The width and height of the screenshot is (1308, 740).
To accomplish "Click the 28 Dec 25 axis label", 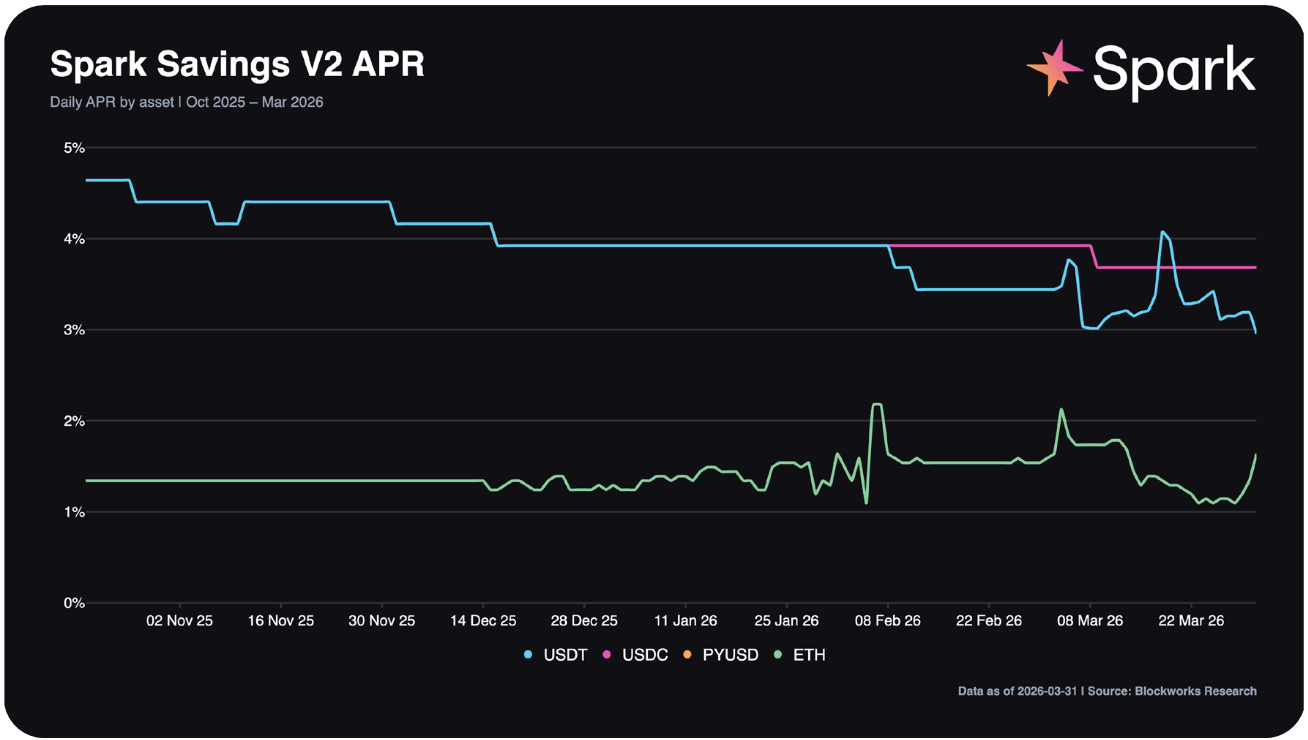I will click(x=584, y=621).
